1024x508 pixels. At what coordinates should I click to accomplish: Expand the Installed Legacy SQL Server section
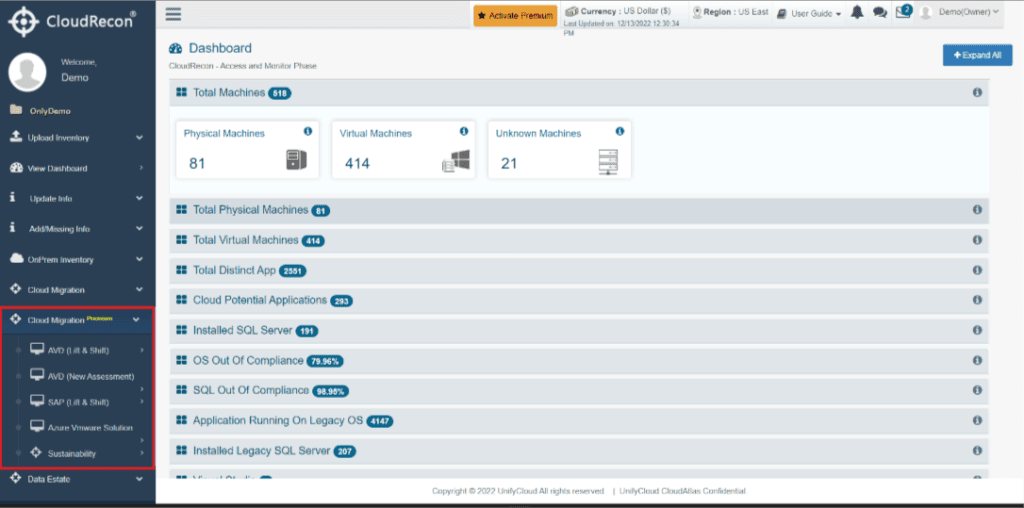point(579,451)
